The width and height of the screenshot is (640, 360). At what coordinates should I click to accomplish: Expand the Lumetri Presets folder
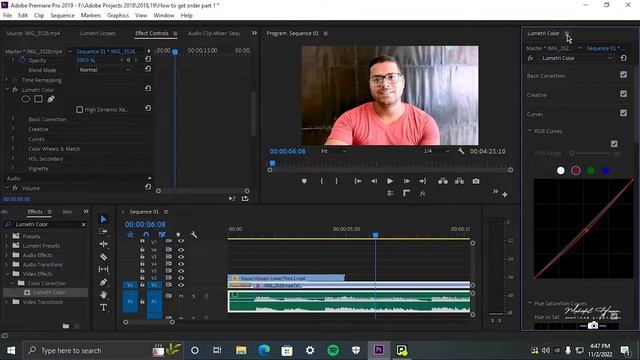7,246
